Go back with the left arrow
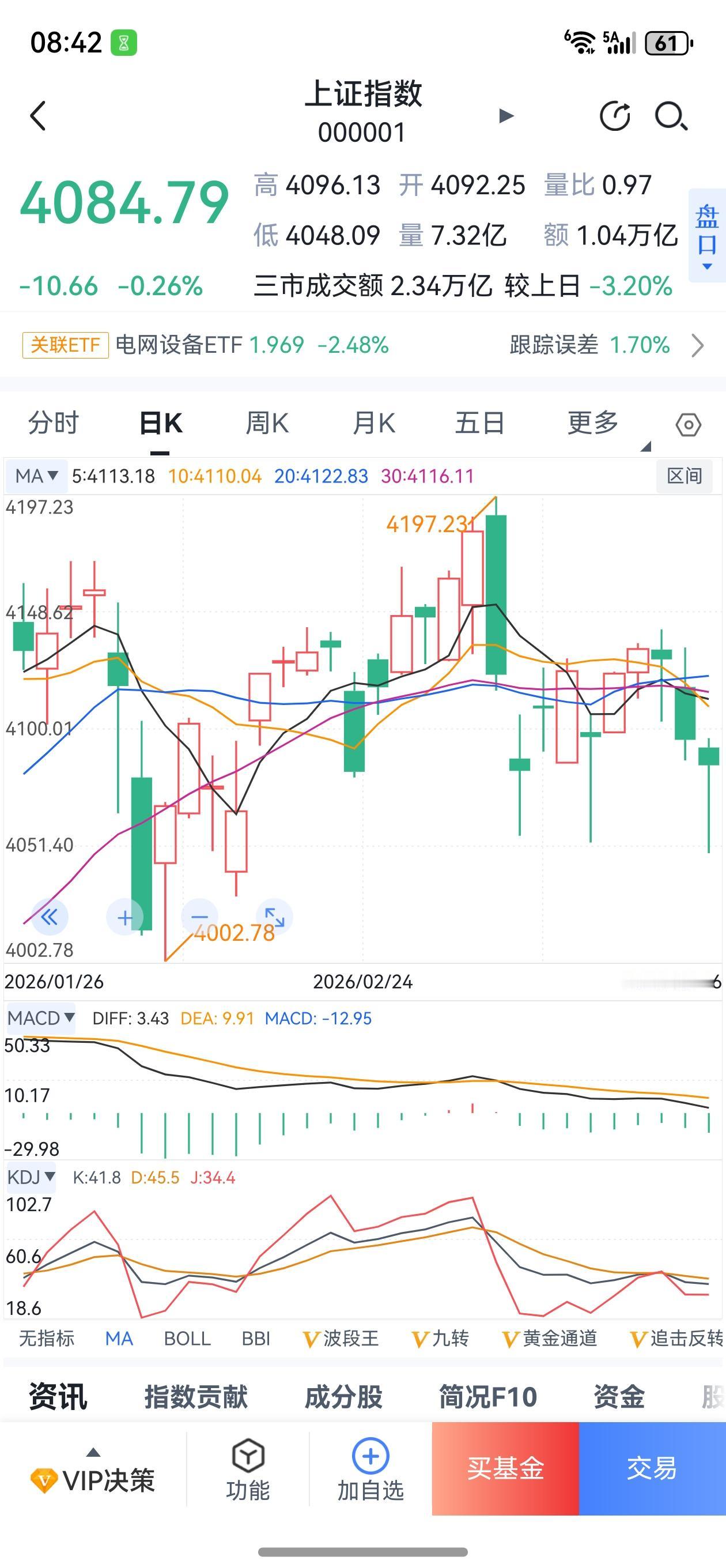Screen dimensions: 726x1568 (x=37, y=116)
